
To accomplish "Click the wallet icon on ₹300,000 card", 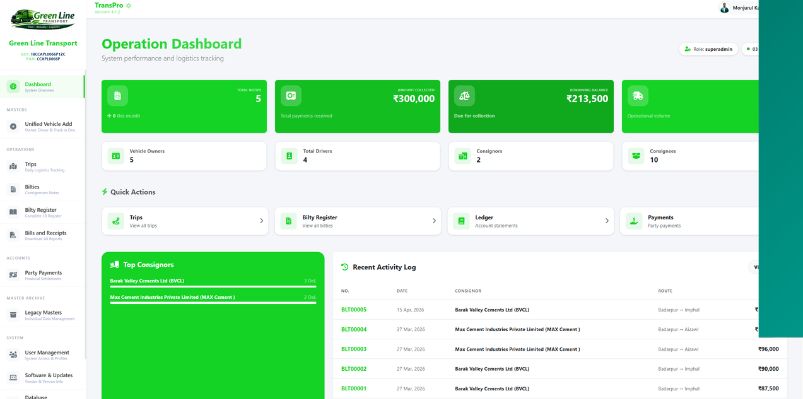I will [291, 96].
